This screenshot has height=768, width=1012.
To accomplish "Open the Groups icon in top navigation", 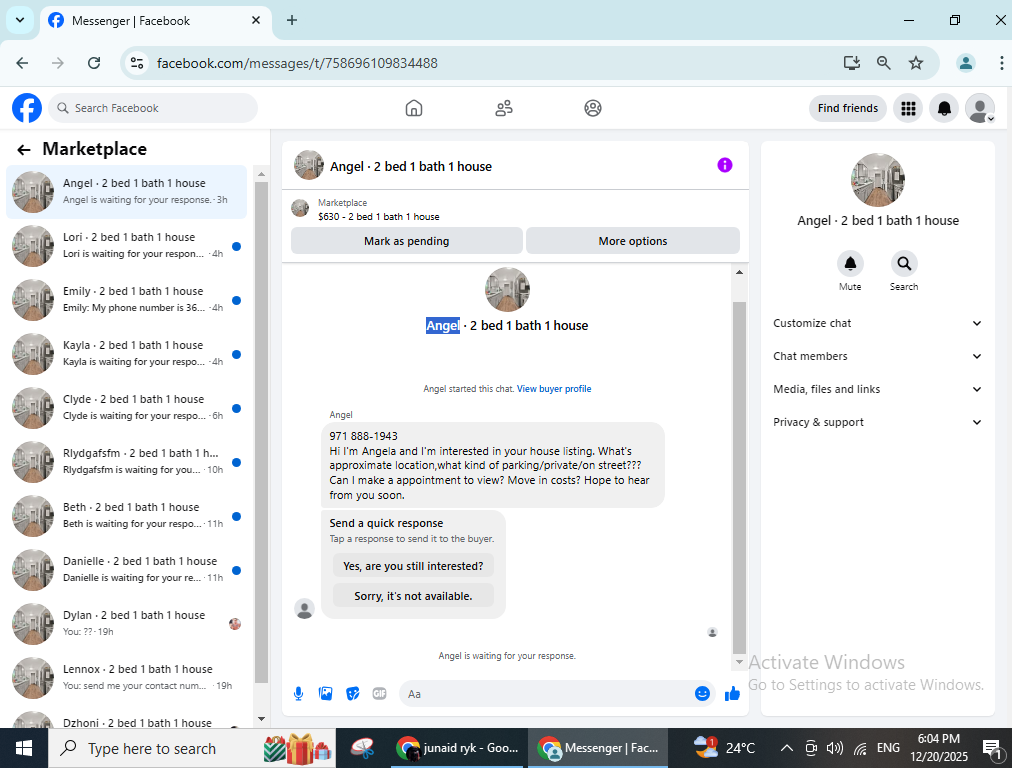I will [592, 108].
